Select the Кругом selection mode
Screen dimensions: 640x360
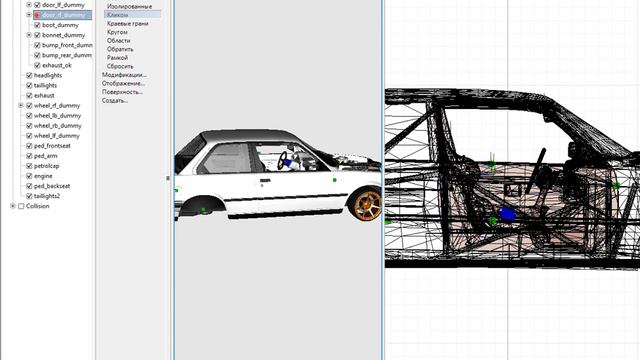click(117, 32)
